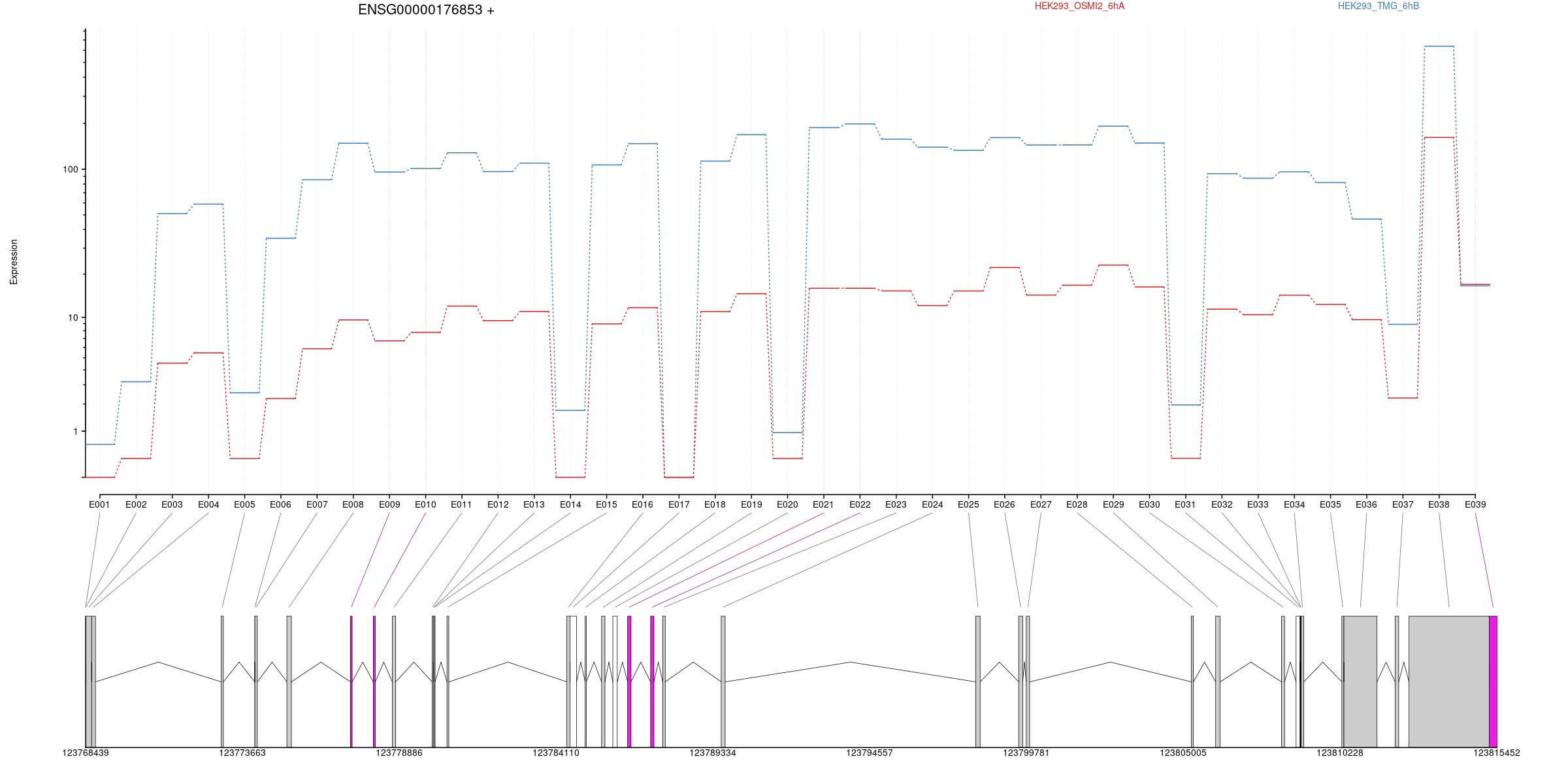Select exon label E006
Viewport: 1568px width, 784px height.
280,504
